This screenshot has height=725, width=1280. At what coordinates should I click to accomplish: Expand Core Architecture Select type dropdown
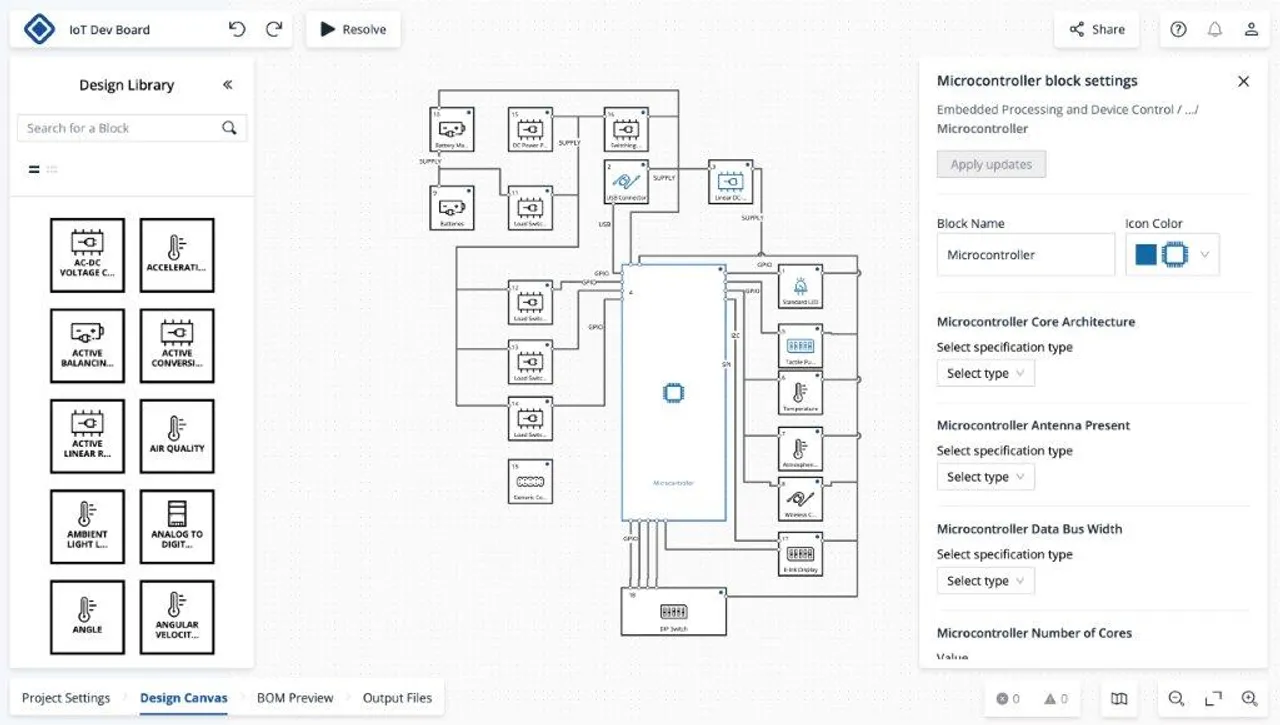(985, 373)
